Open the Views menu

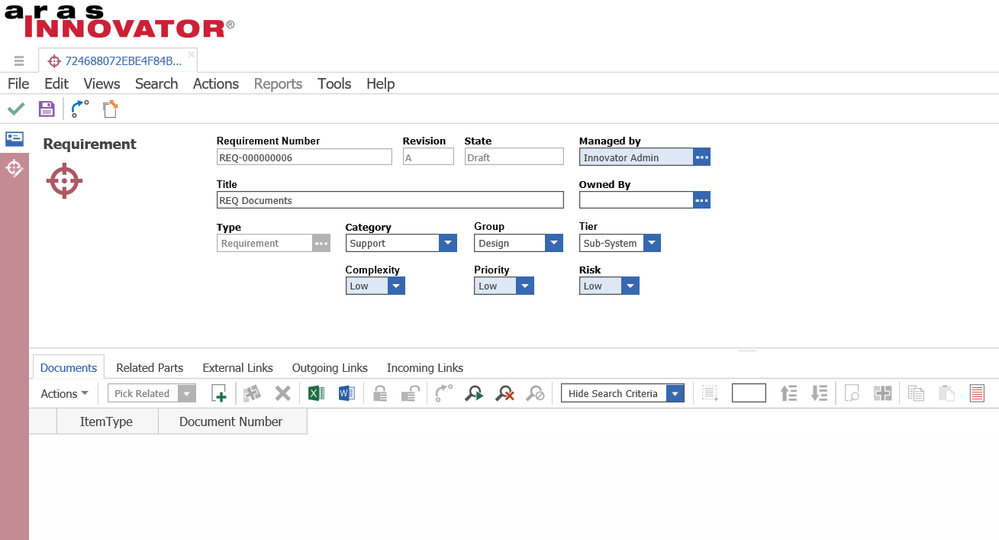pos(101,84)
